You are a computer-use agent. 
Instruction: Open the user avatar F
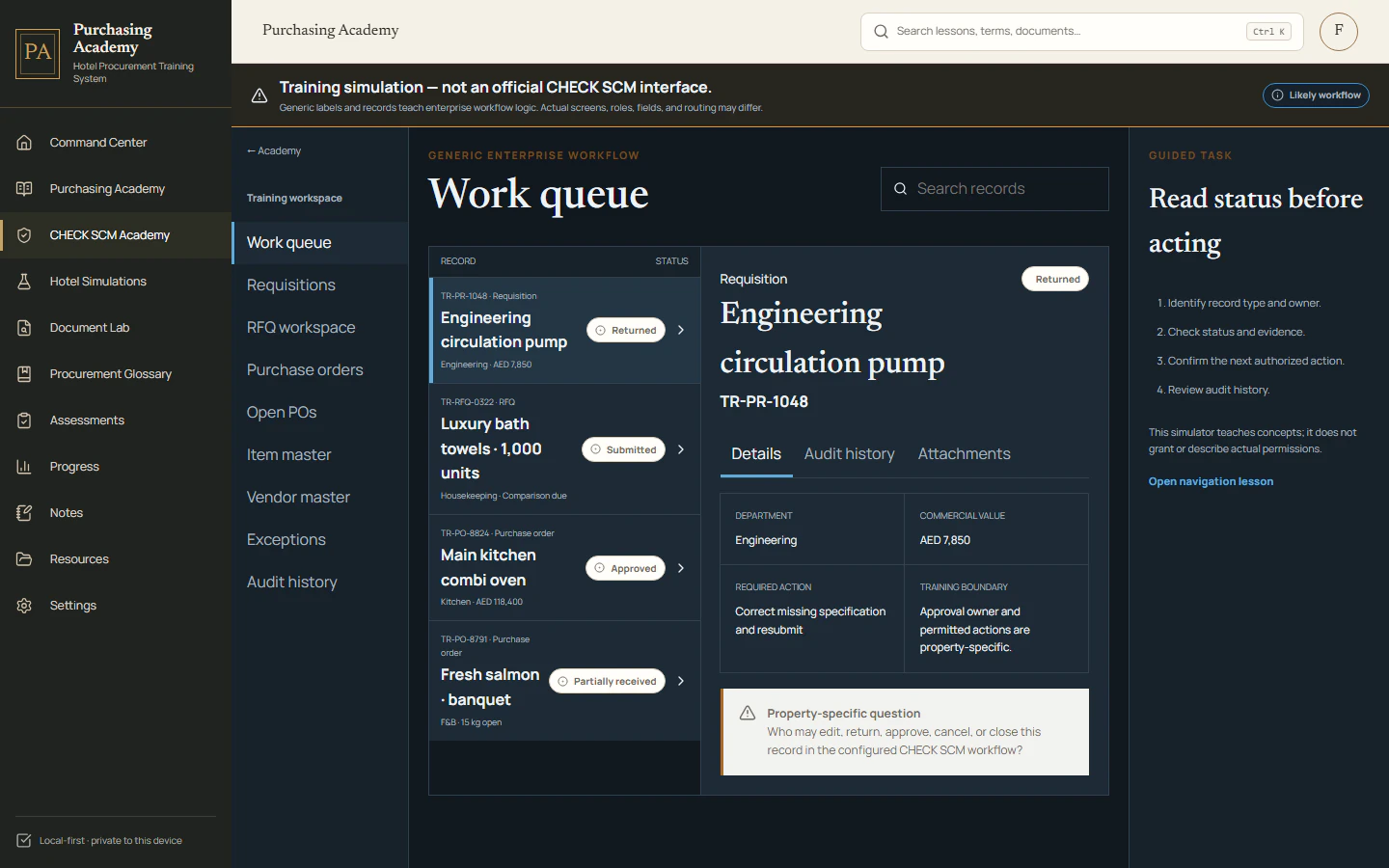pyautogui.click(x=1339, y=32)
